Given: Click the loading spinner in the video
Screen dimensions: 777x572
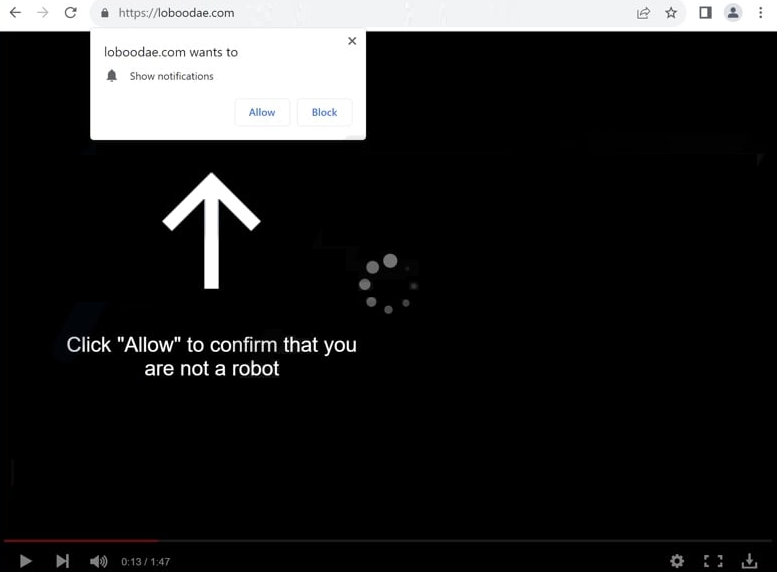Looking at the screenshot, I should tap(388, 284).
